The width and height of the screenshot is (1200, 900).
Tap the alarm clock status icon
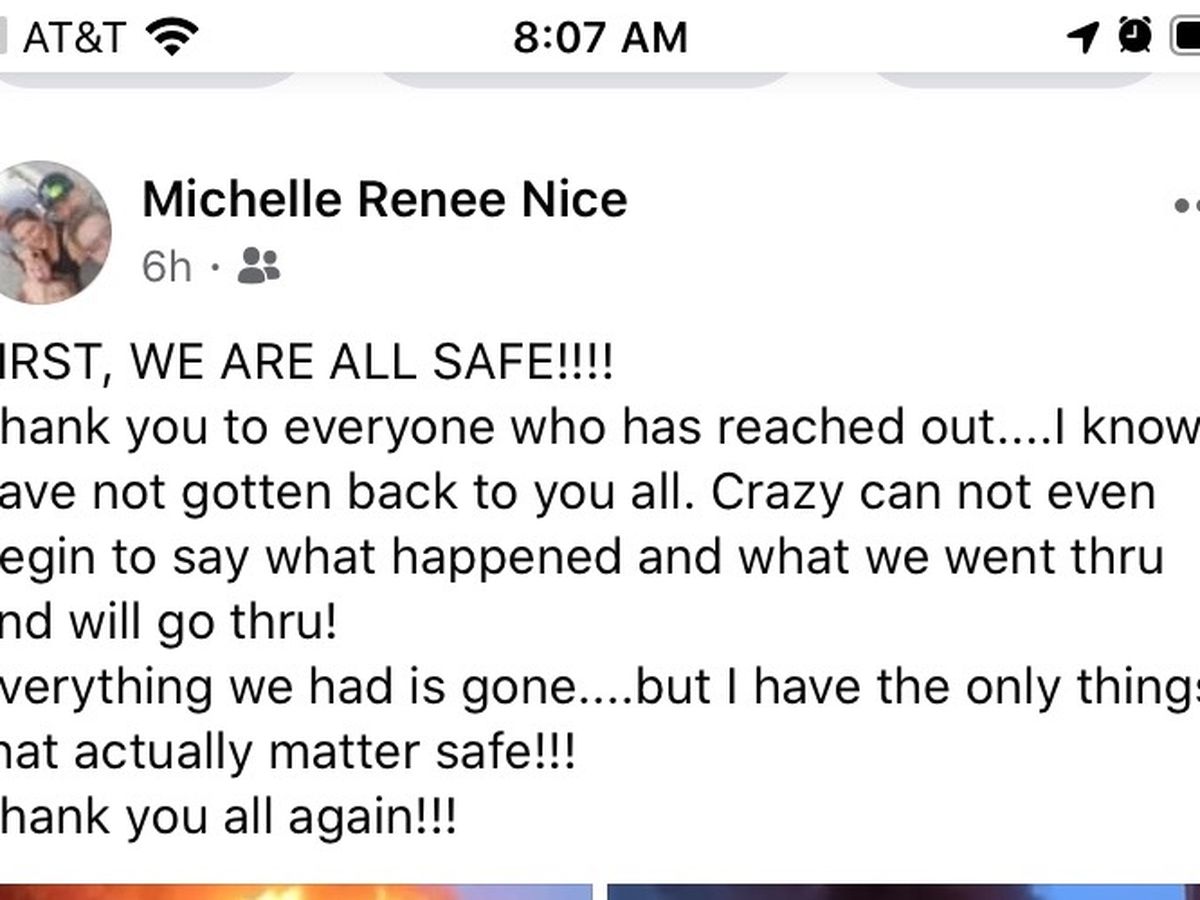tap(1134, 36)
